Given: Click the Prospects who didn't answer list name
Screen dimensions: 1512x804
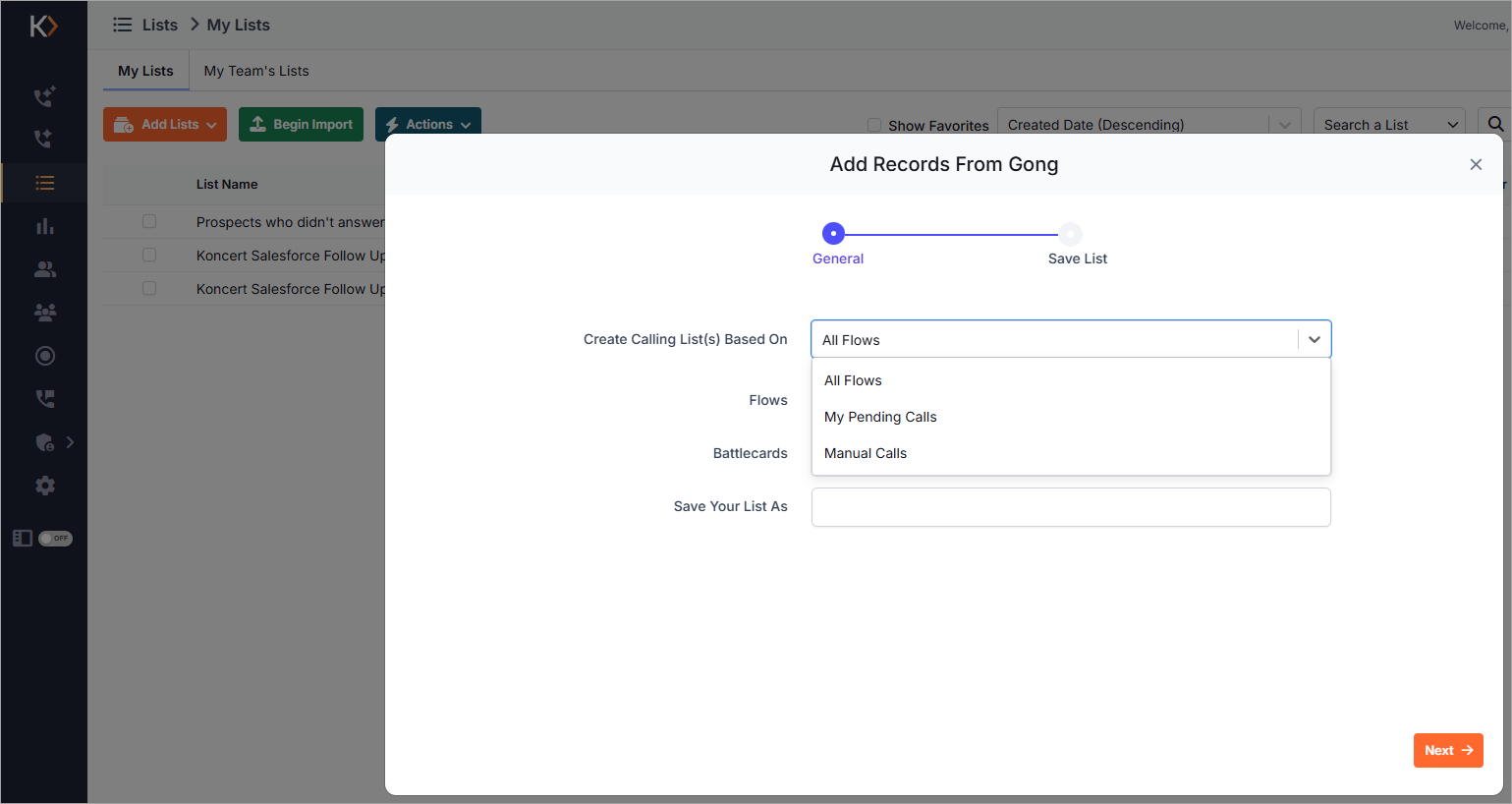Looking at the screenshot, I should (x=290, y=222).
